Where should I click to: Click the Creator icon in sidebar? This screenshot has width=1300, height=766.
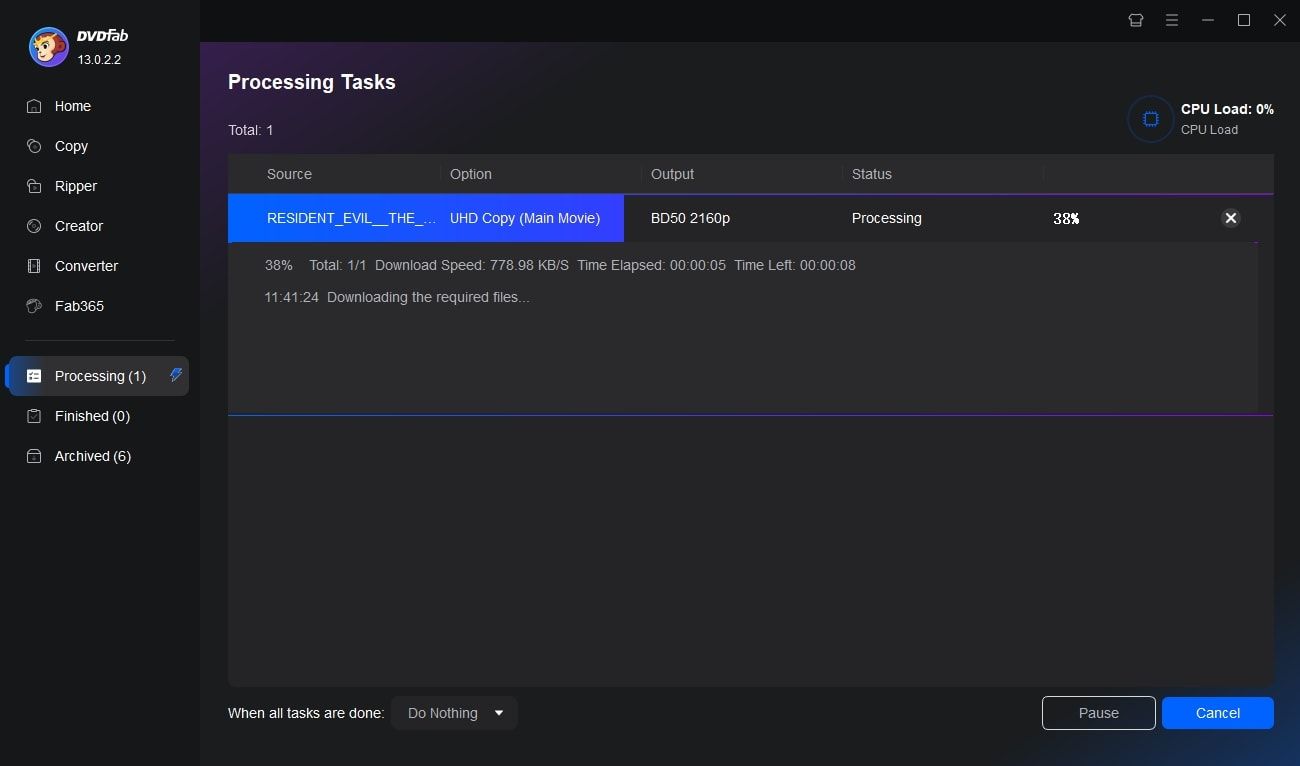(x=34, y=226)
